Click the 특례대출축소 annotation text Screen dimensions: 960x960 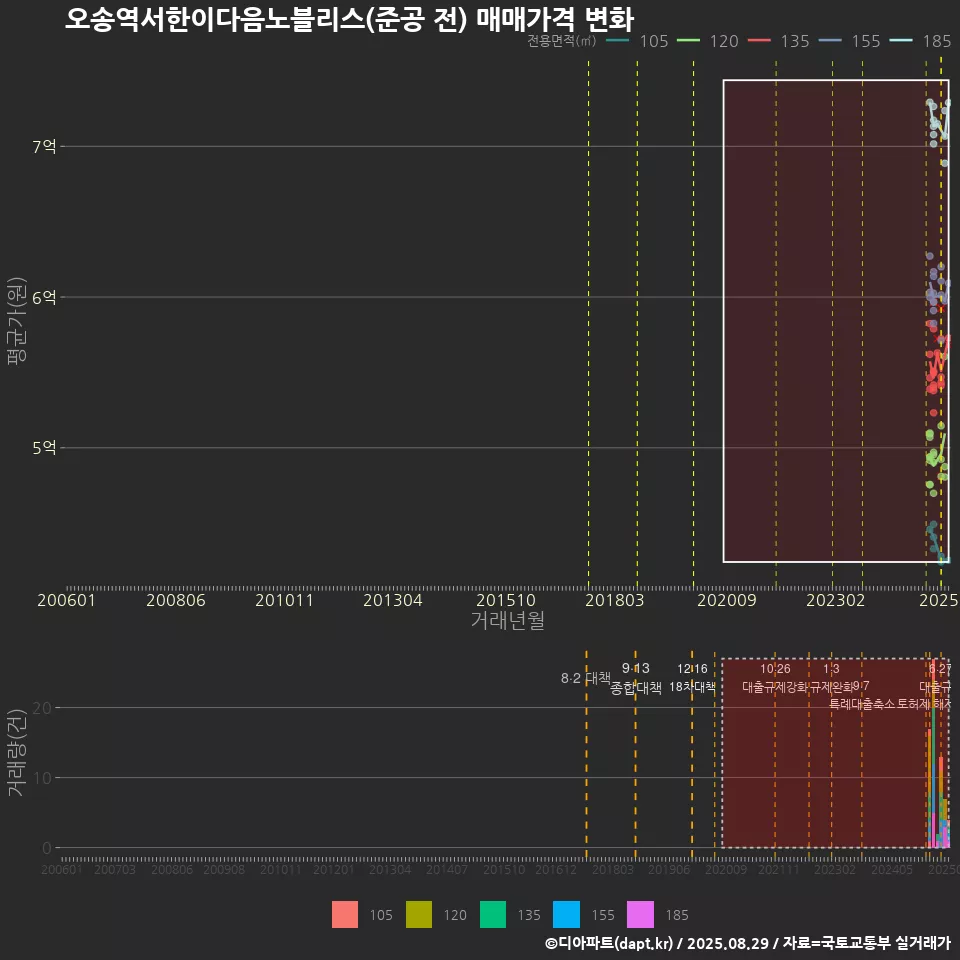(x=862, y=704)
